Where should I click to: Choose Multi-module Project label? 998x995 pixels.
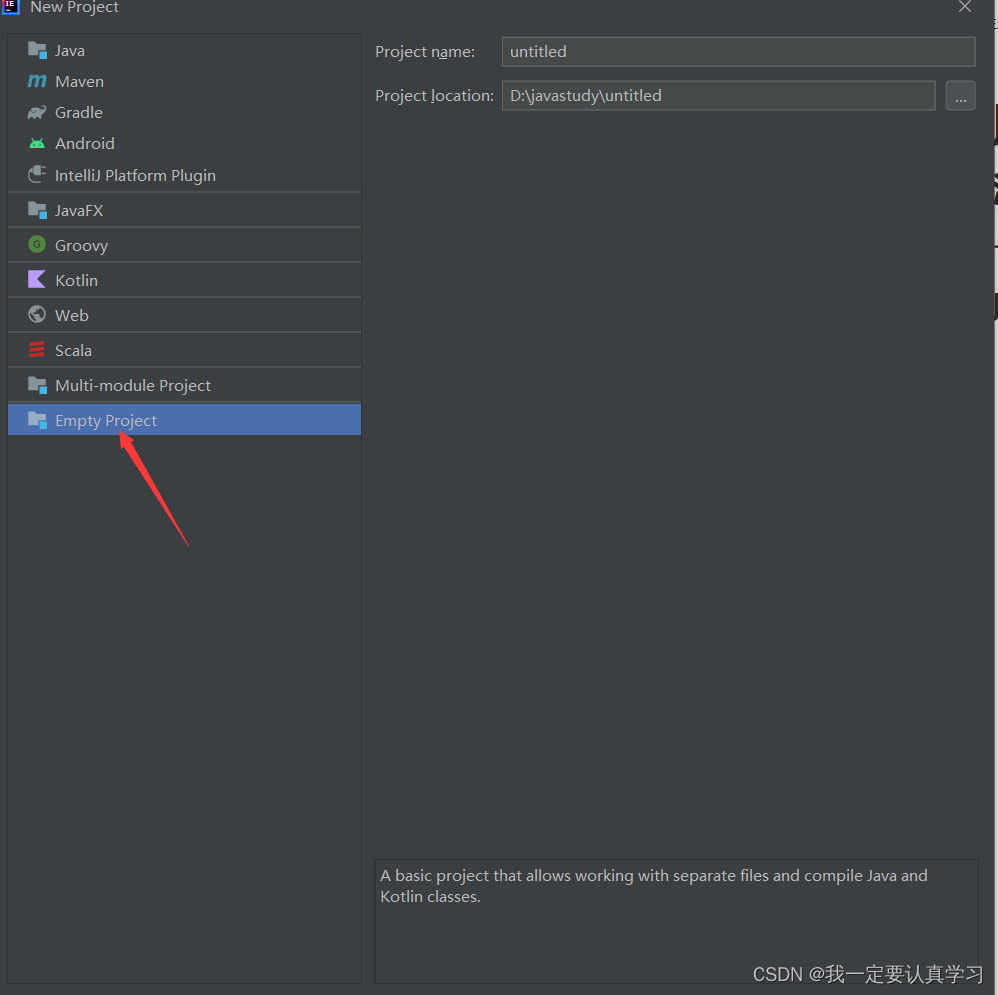tap(132, 386)
